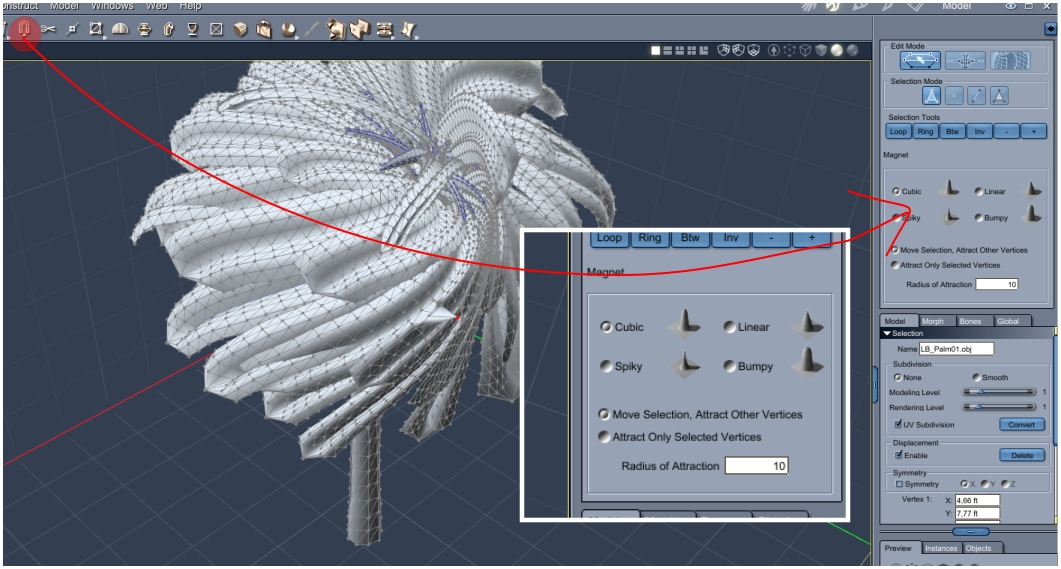The width and height of the screenshot is (1061, 569).
Task: Click the Radius of Attraction field
Action: [x=997, y=284]
